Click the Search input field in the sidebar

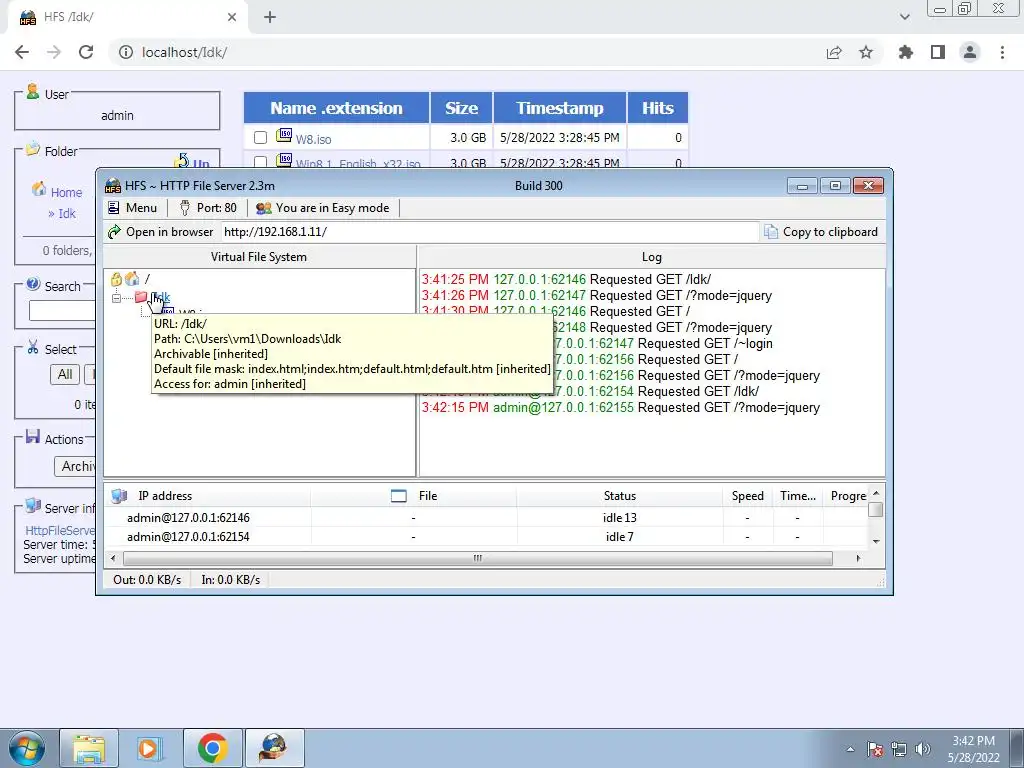click(62, 311)
